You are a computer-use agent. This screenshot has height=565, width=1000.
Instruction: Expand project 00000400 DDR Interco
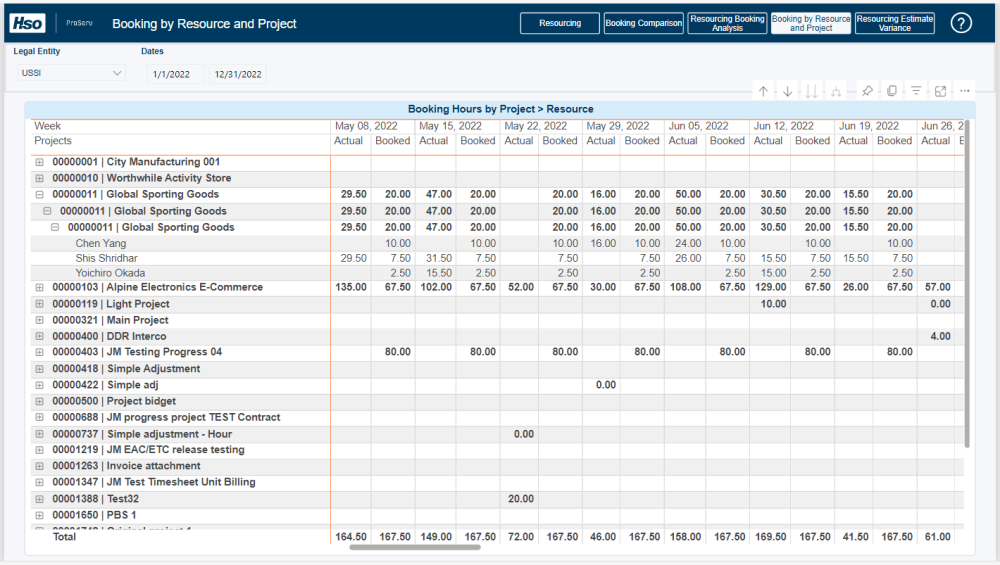coord(40,336)
